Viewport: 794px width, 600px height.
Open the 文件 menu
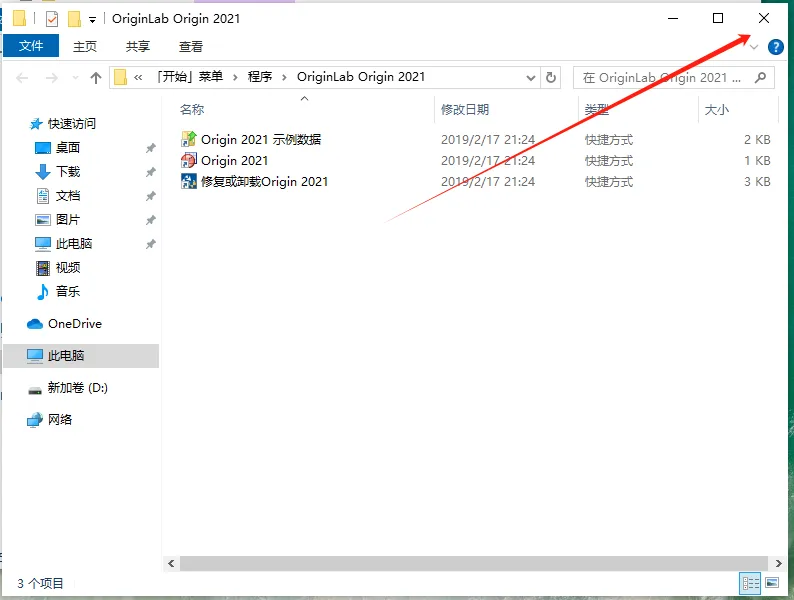[x=31, y=46]
